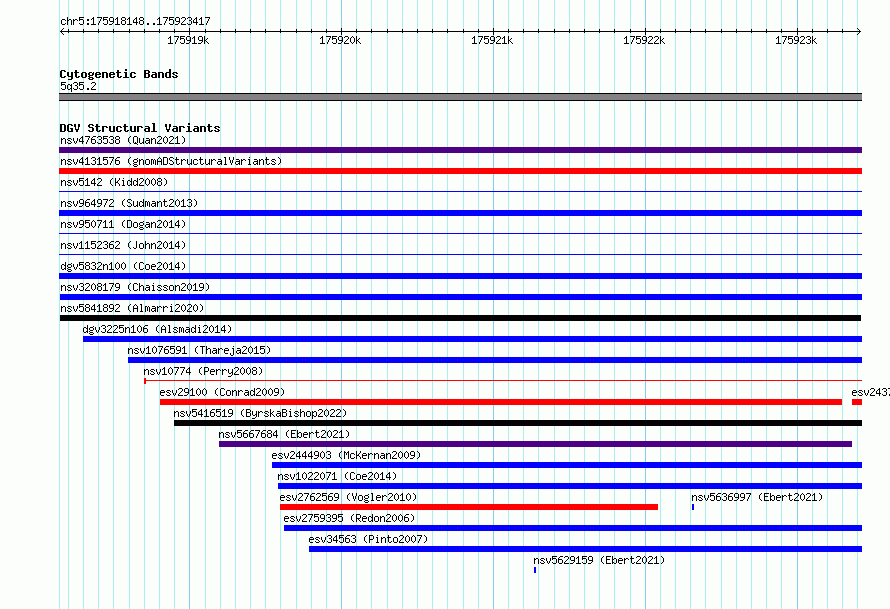Select the blue nsv964972 variant bar

coord(460,213)
